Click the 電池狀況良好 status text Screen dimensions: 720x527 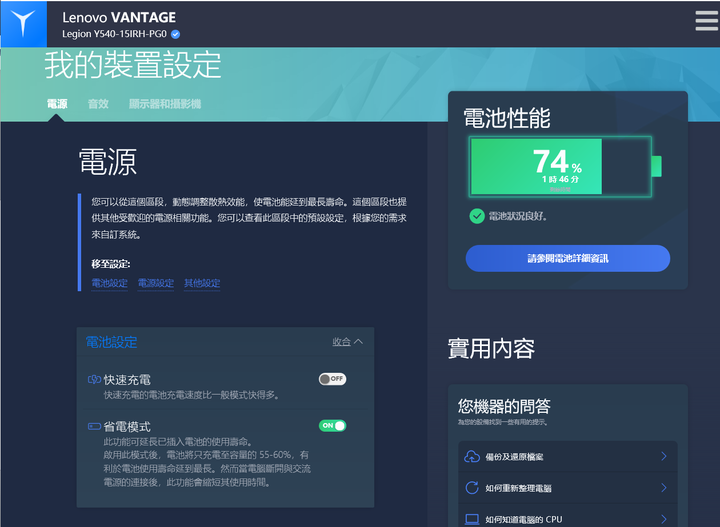[x=518, y=216]
